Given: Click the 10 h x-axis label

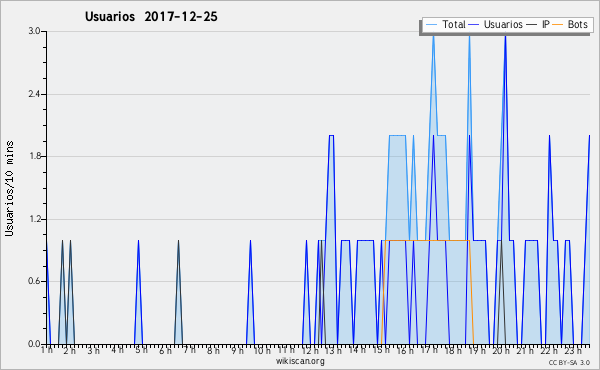Looking at the screenshot, I should (262, 350).
